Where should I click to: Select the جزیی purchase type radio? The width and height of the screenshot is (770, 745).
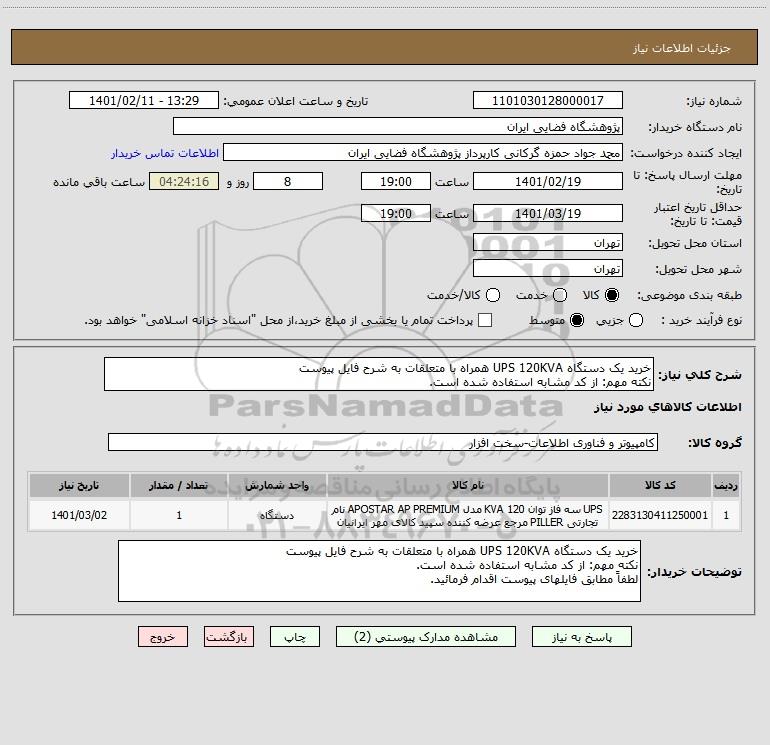636,320
